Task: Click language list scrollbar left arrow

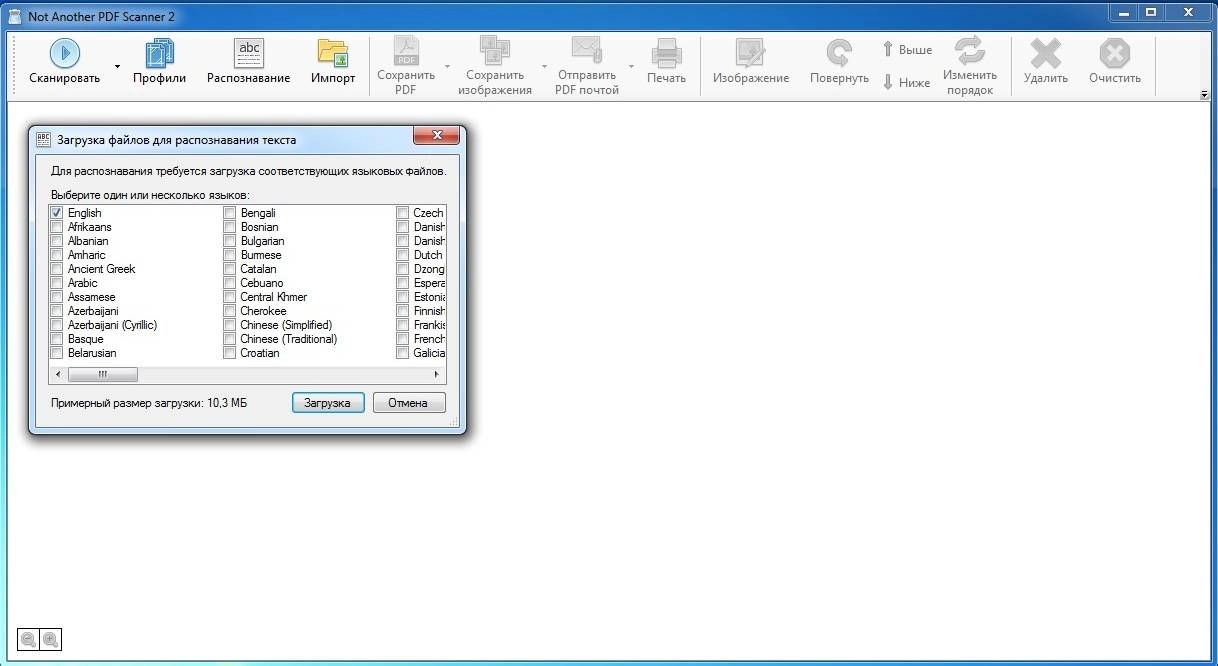Action: coord(58,374)
